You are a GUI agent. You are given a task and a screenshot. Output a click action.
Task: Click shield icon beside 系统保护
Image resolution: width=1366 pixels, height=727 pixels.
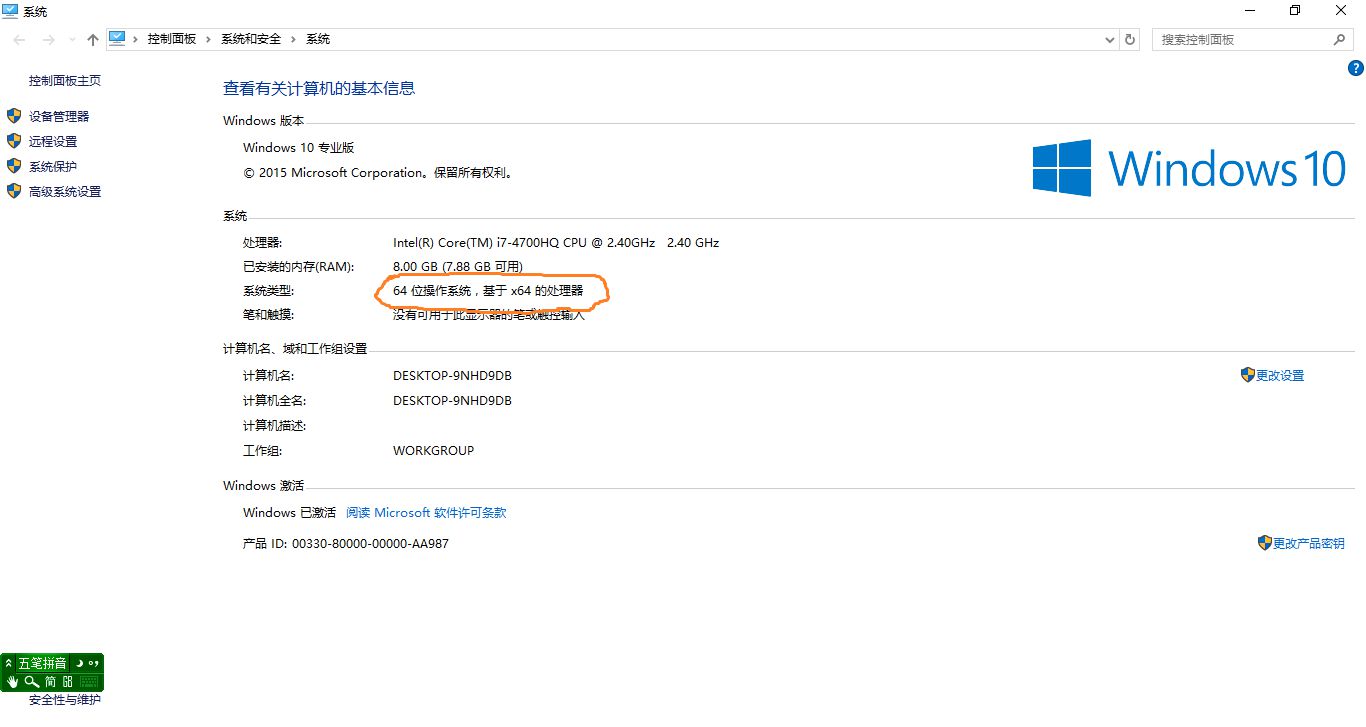(x=14, y=166)
